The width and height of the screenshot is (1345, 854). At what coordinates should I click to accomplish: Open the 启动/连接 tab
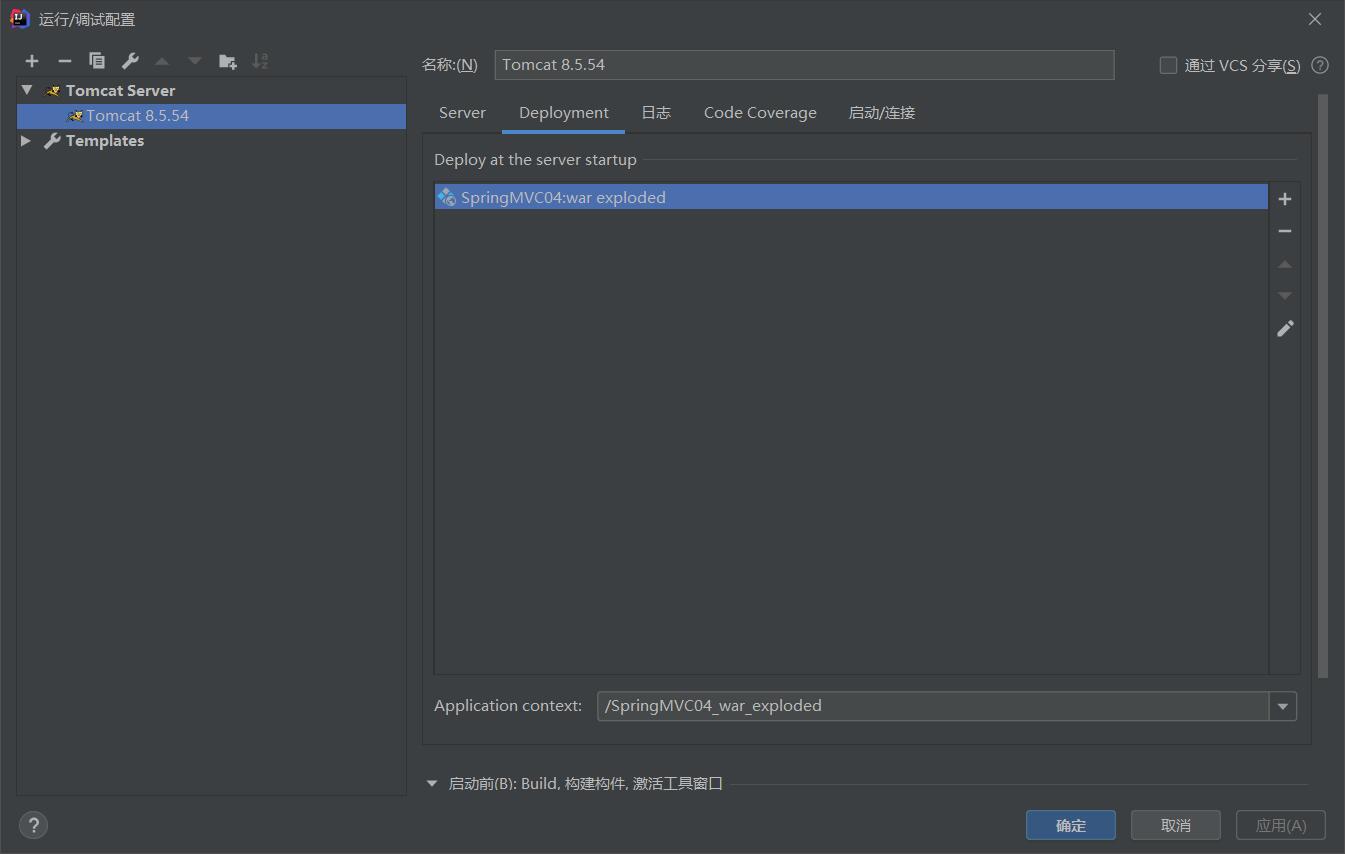(882, 113)
